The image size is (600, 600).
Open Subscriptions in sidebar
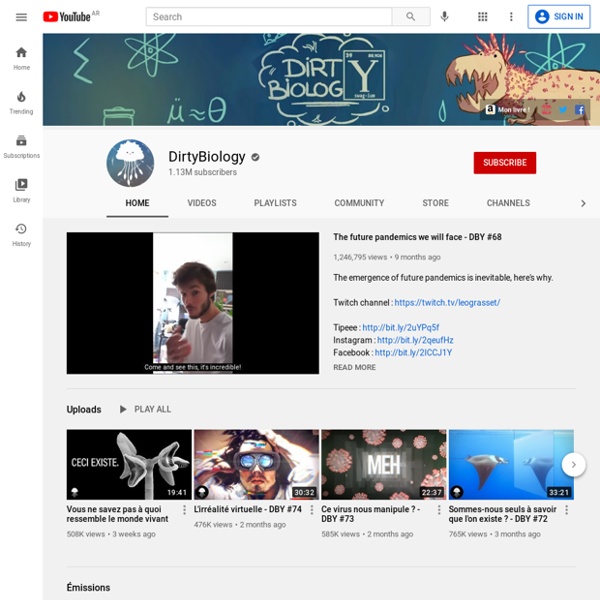[x=21, y=147]
